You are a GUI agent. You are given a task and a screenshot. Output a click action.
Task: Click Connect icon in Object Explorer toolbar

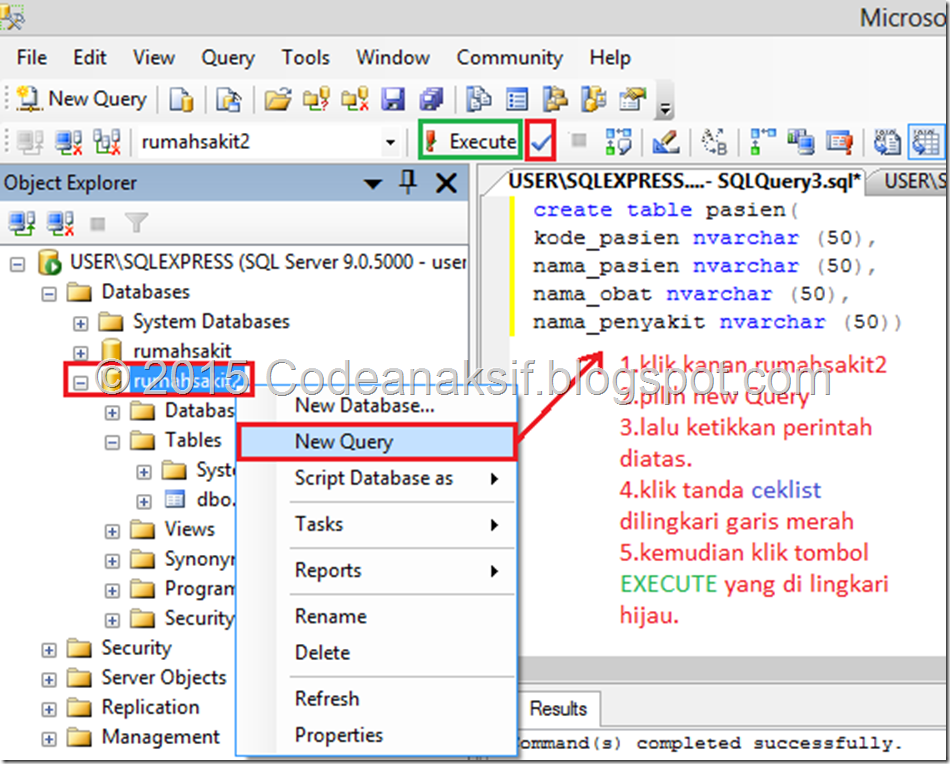tap(22, 224)
